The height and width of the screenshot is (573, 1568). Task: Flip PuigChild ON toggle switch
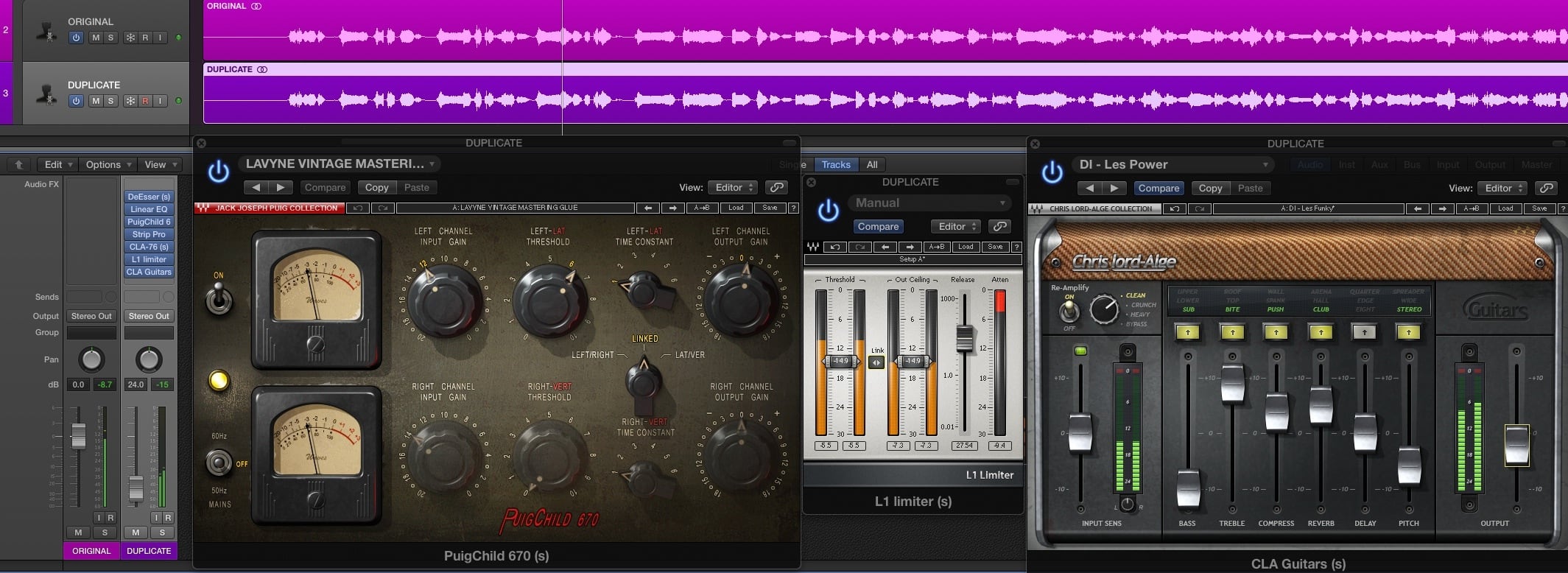coord(219,299)
